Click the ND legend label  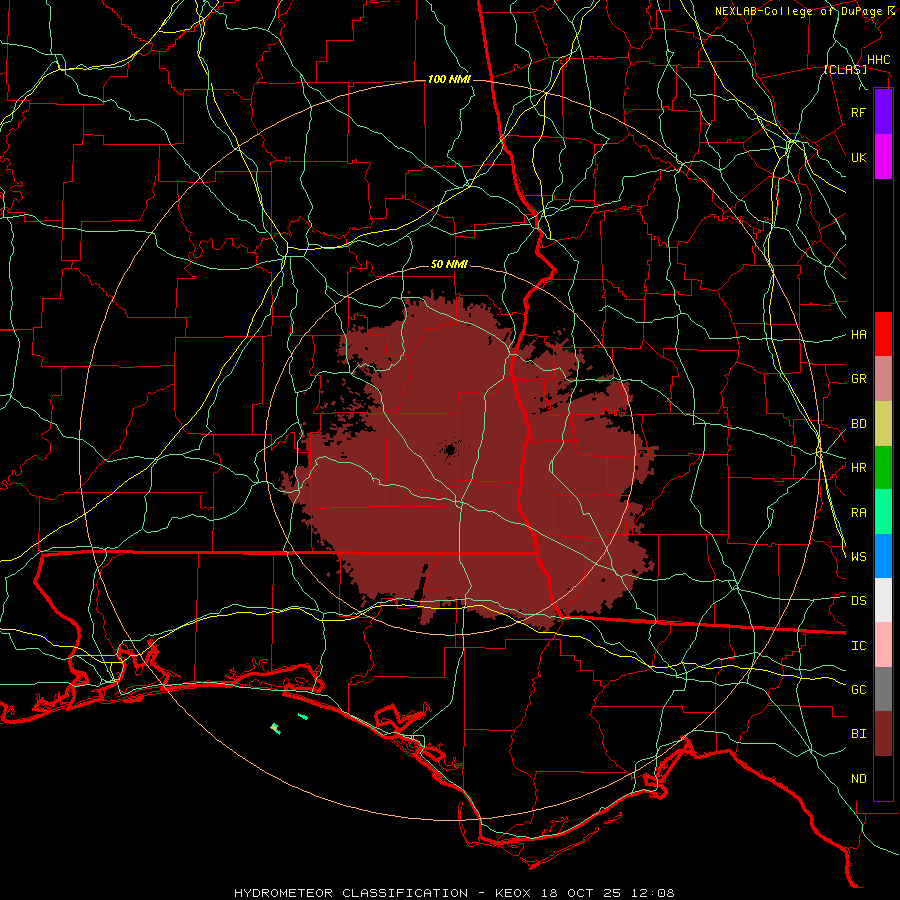tap(858, 779)
